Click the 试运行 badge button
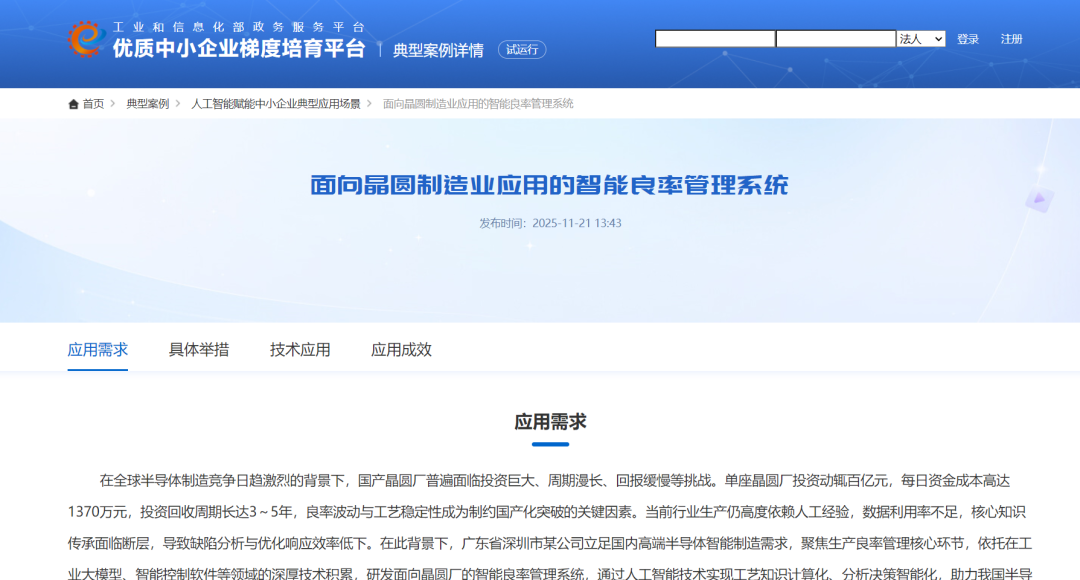 click(x=521, y=50)
